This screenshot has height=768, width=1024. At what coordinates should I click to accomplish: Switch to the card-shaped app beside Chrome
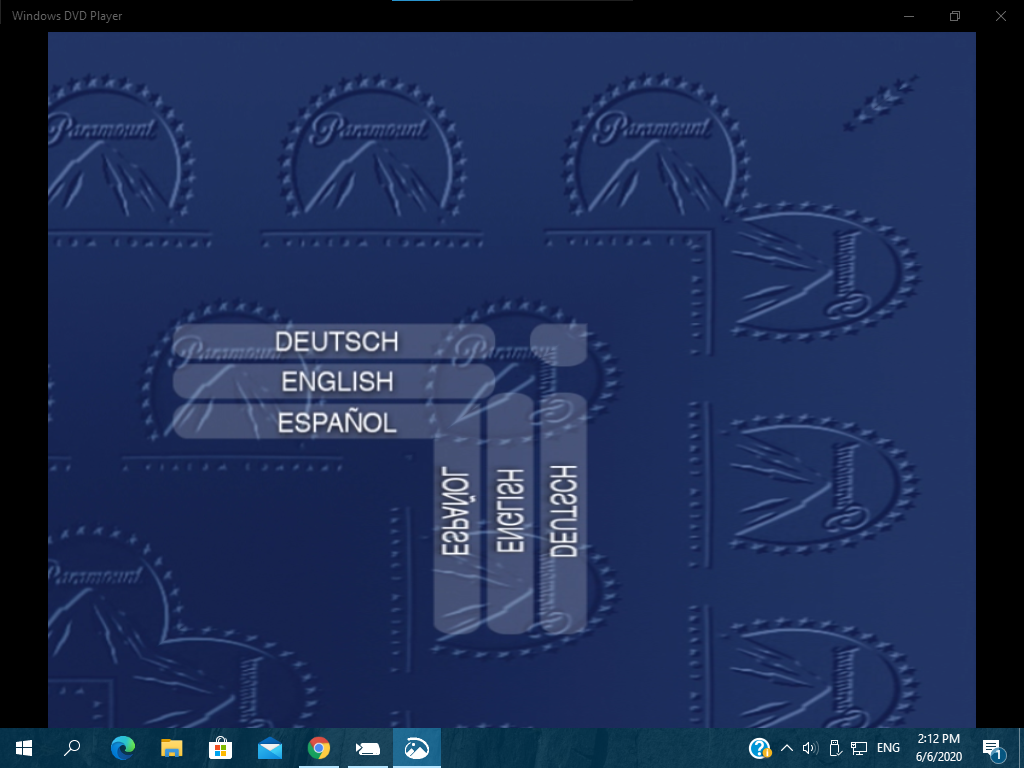click(368, 748)
